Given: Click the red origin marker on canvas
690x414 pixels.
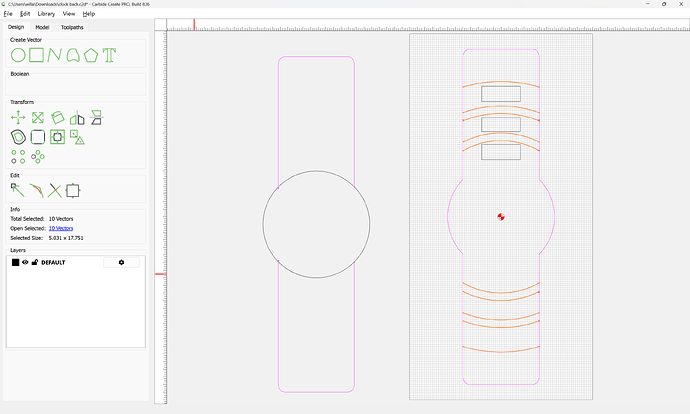Looking at the screenshot, I should (501, 215).
